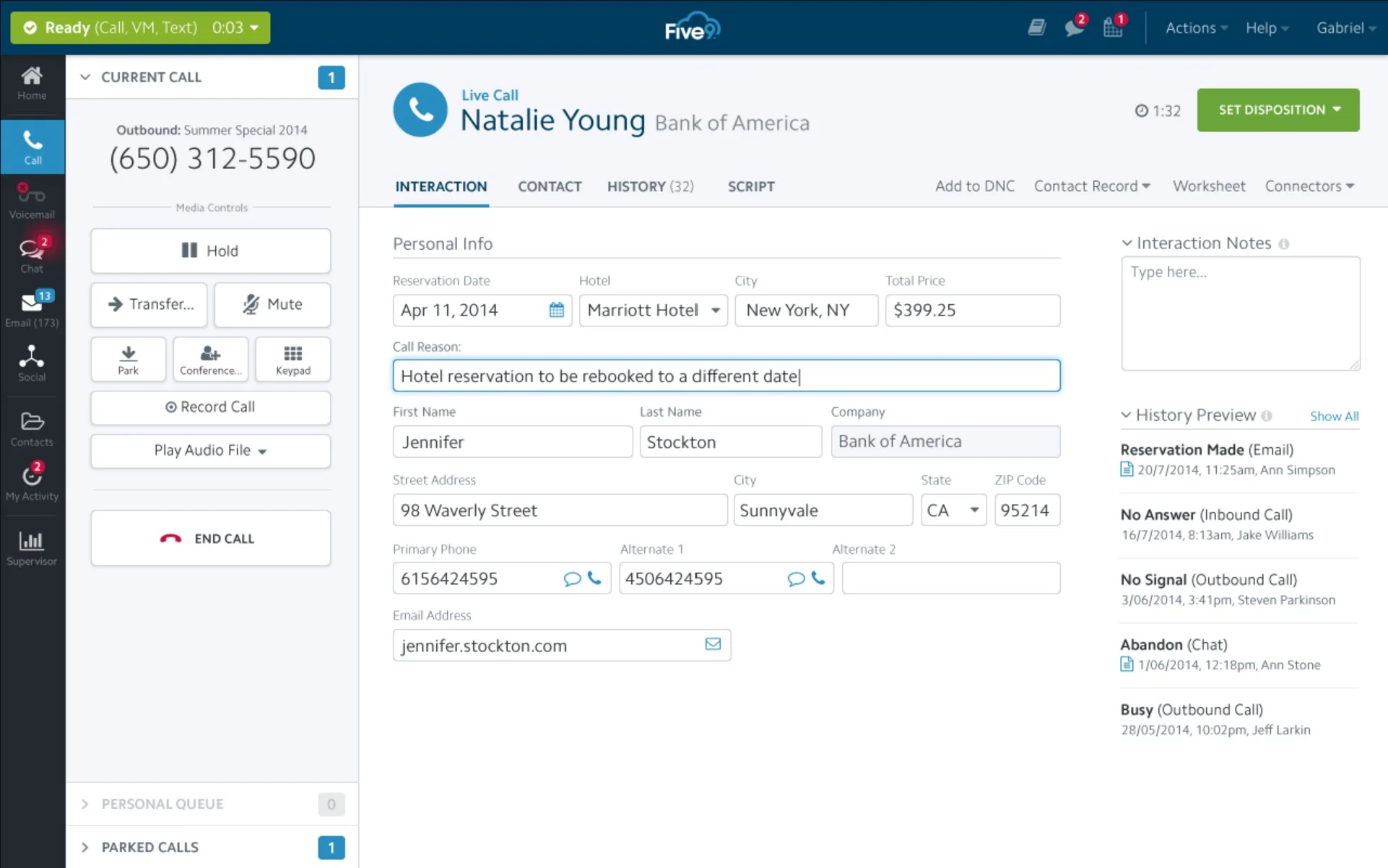Open the Keypad icon

point(293,359)
